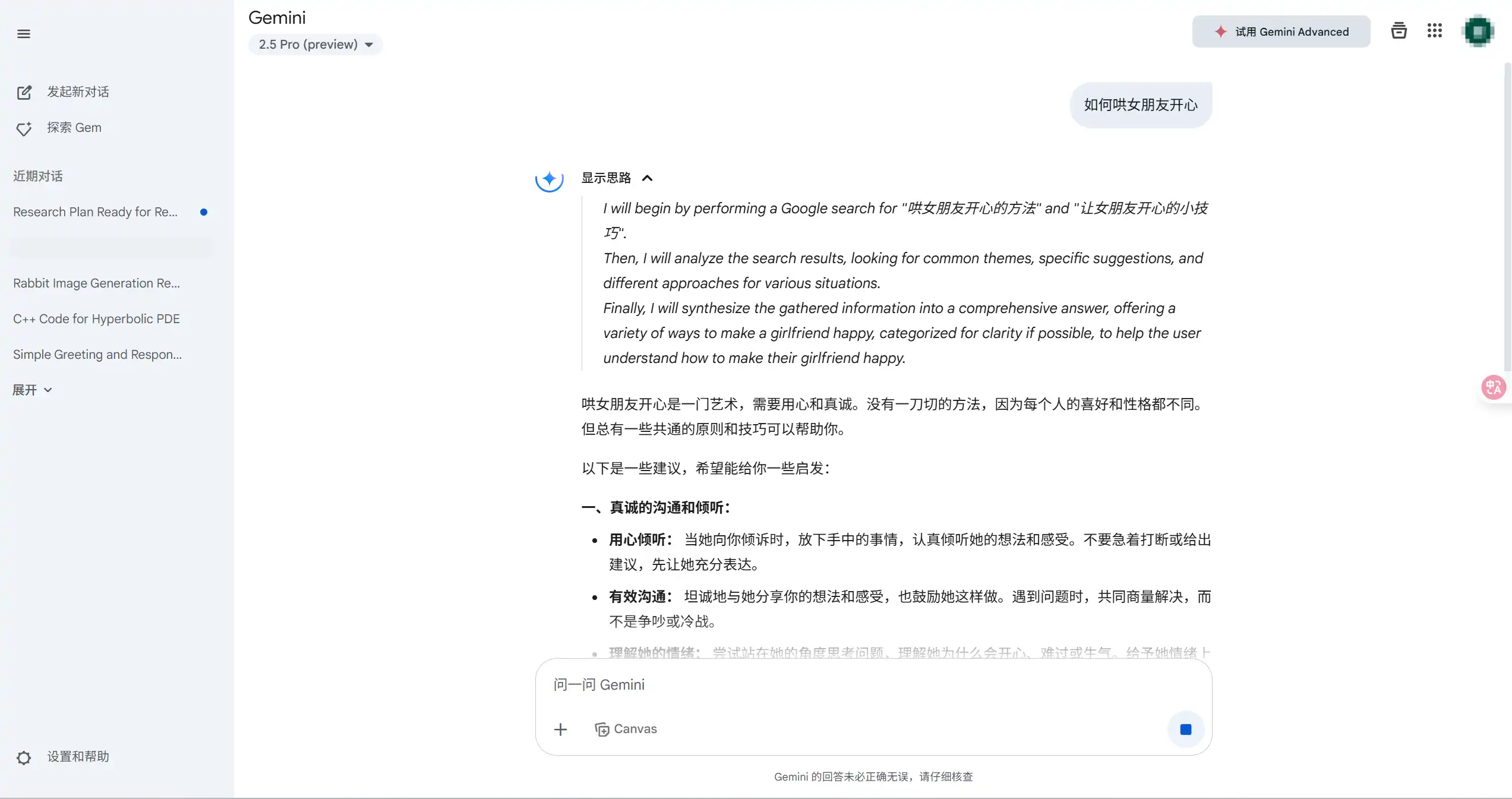
Task: Click 发起新对话 label
Action: click(78, 92)
